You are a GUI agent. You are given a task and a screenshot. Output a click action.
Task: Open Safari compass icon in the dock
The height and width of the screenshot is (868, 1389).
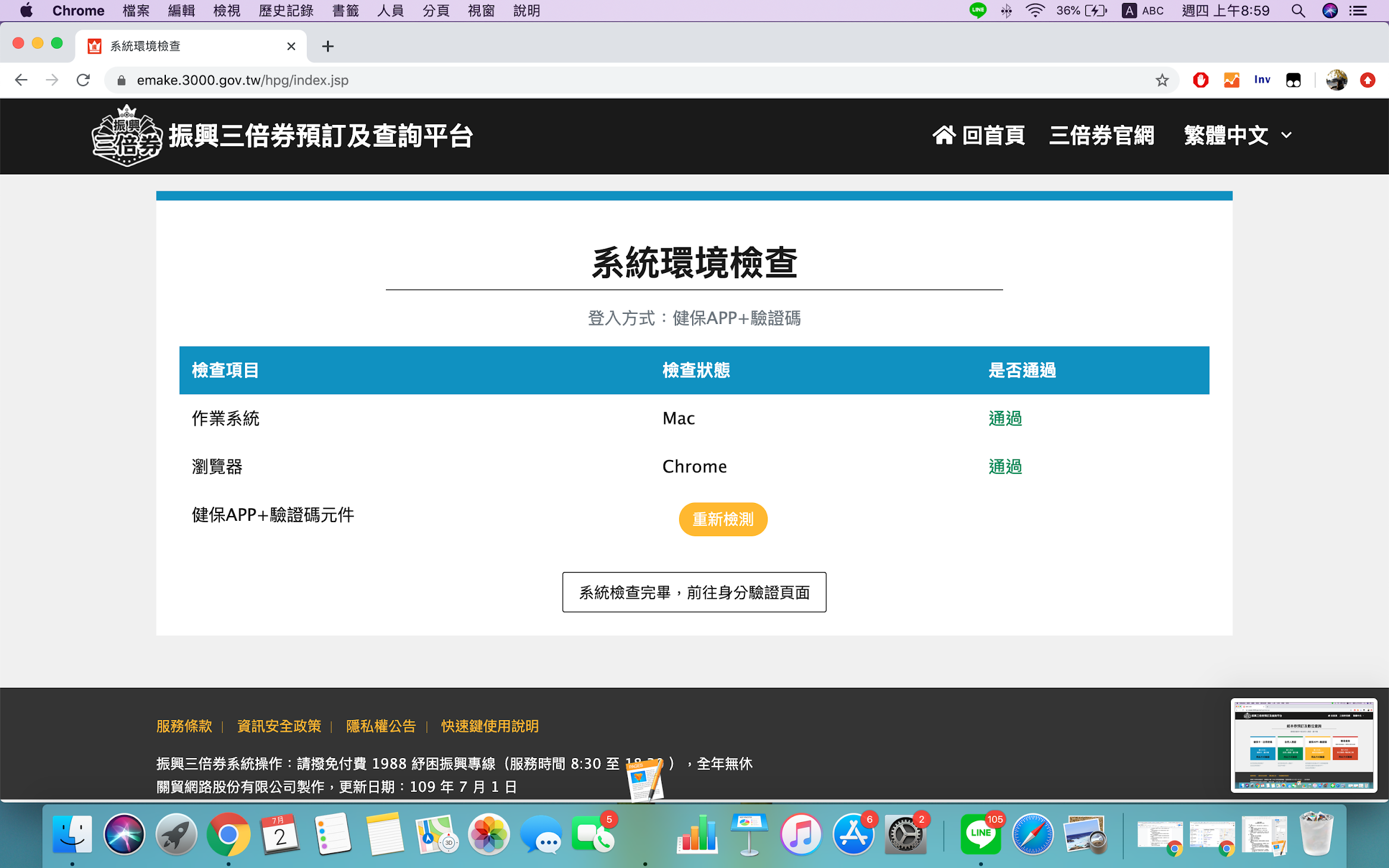pyautogui.click(x=1033, y=834)
